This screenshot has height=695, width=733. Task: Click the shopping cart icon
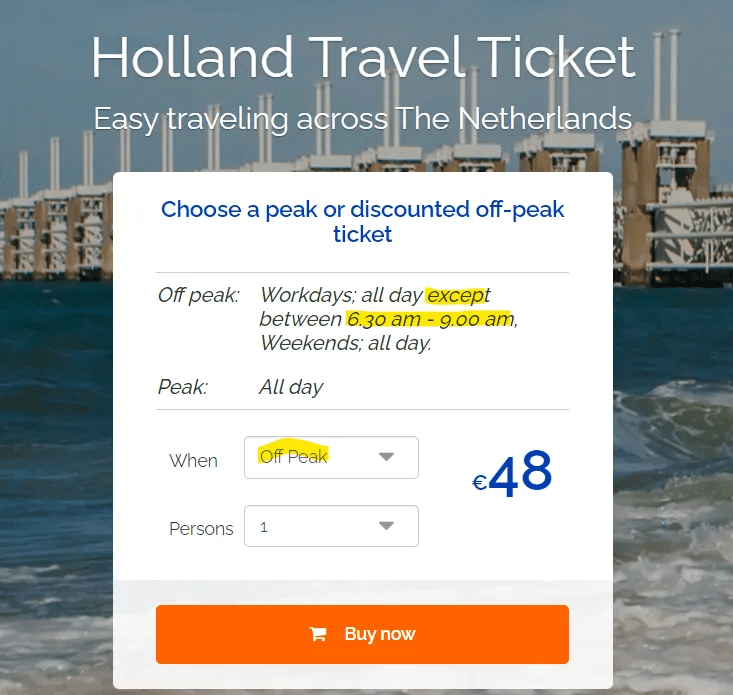coord(318,634)
